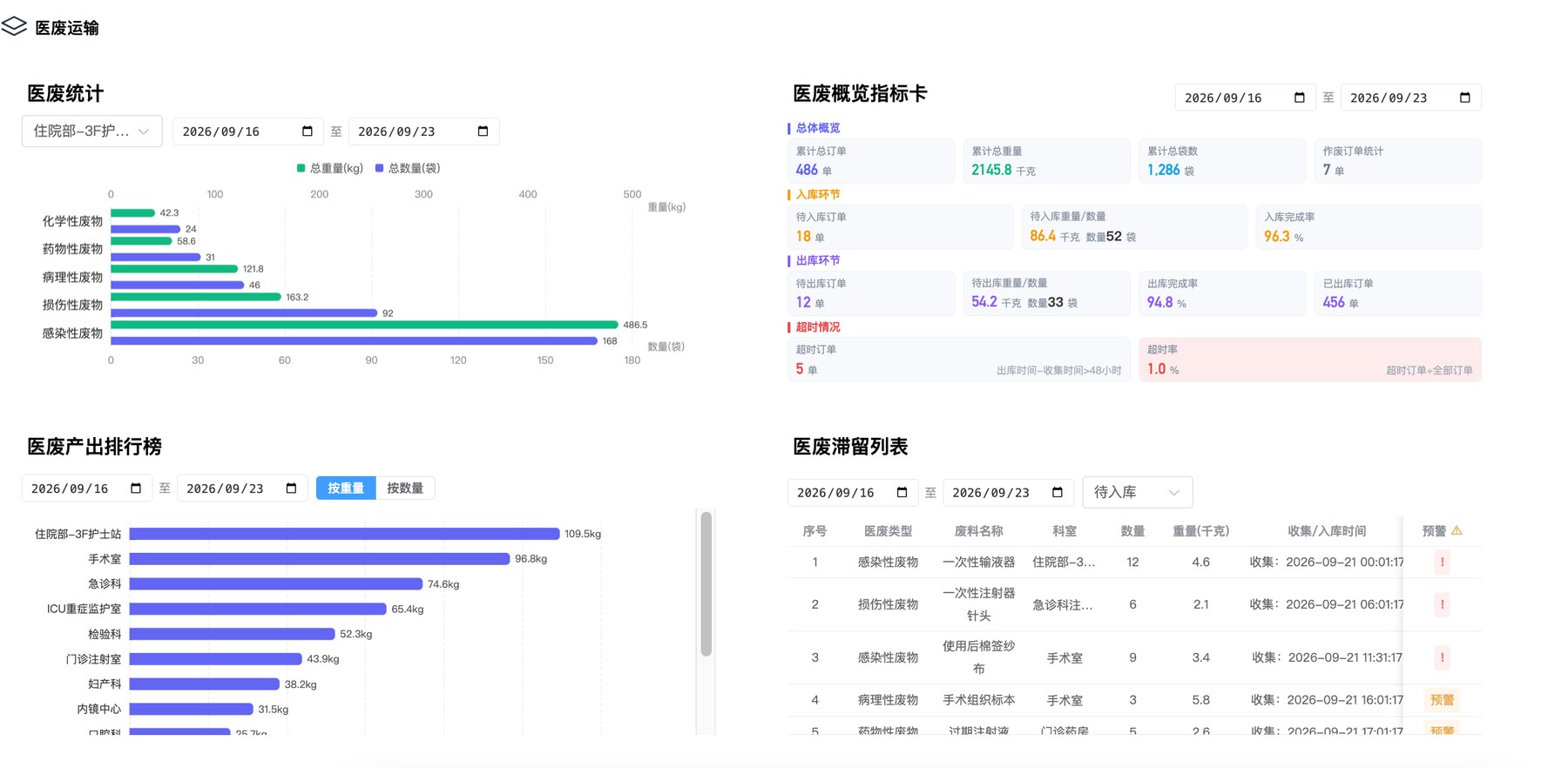
Task: Open calendar icon of 指标卡 start date
Action: tap(1300, 98)
